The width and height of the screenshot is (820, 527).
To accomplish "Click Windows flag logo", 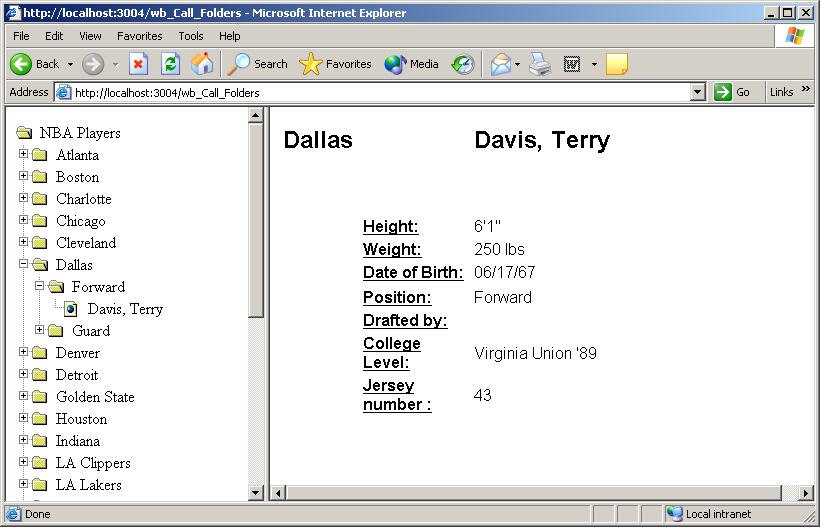I will pyautogui.click(x=794, y=36).
